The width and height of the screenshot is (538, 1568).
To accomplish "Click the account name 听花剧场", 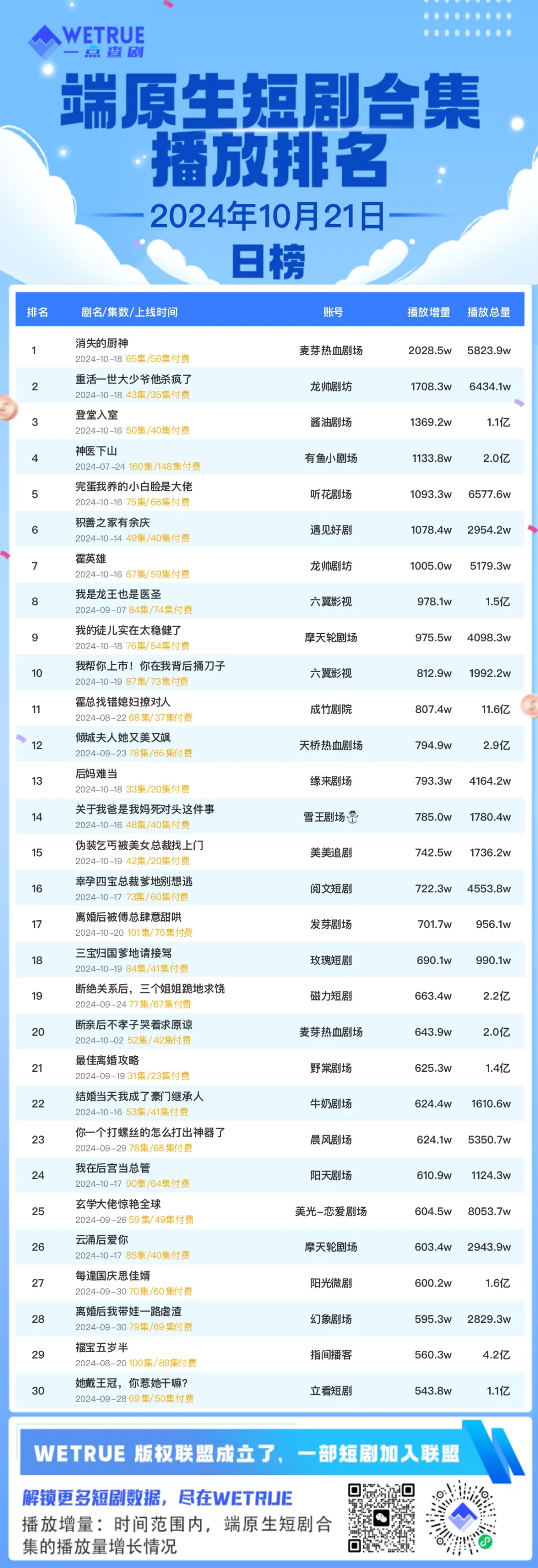I will pos(331,494).
